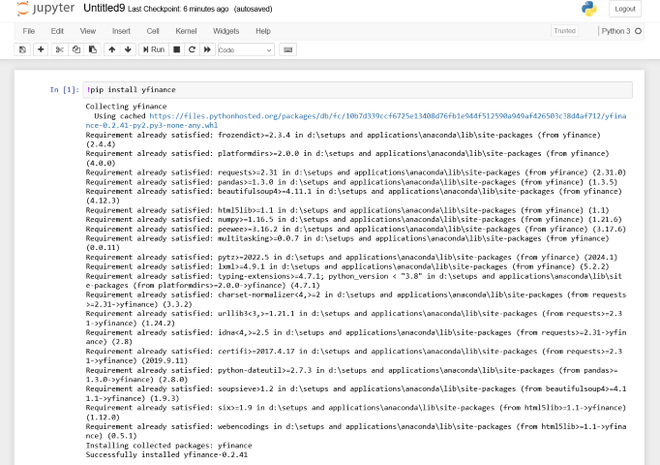Click the Last Checkpoint text
Image resolution: width=660 pixels, height=465 pixels.
point(178,9)
